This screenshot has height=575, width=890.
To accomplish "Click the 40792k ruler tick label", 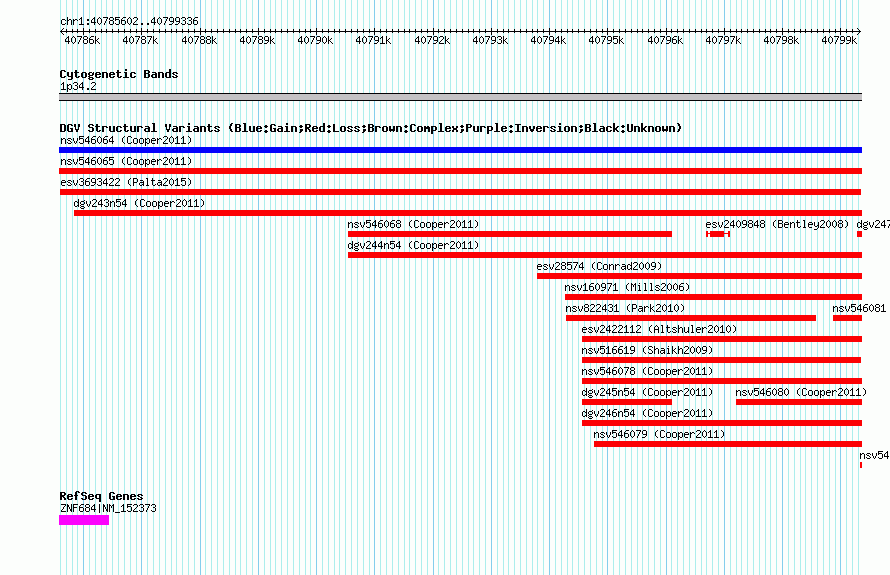I will [432, 40].
